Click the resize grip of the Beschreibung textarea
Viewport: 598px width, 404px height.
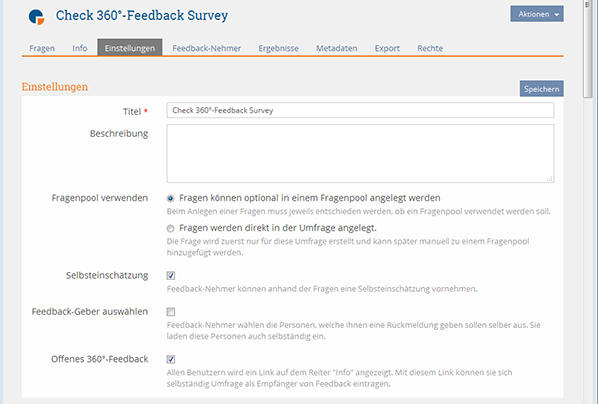coord(550,179)
